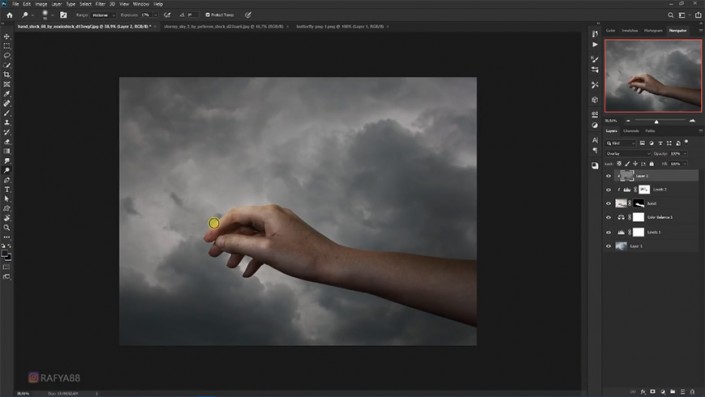The image size is (705, 397).
Task: Select the Eyedropper tool
Action: click(x=7, y=94)
